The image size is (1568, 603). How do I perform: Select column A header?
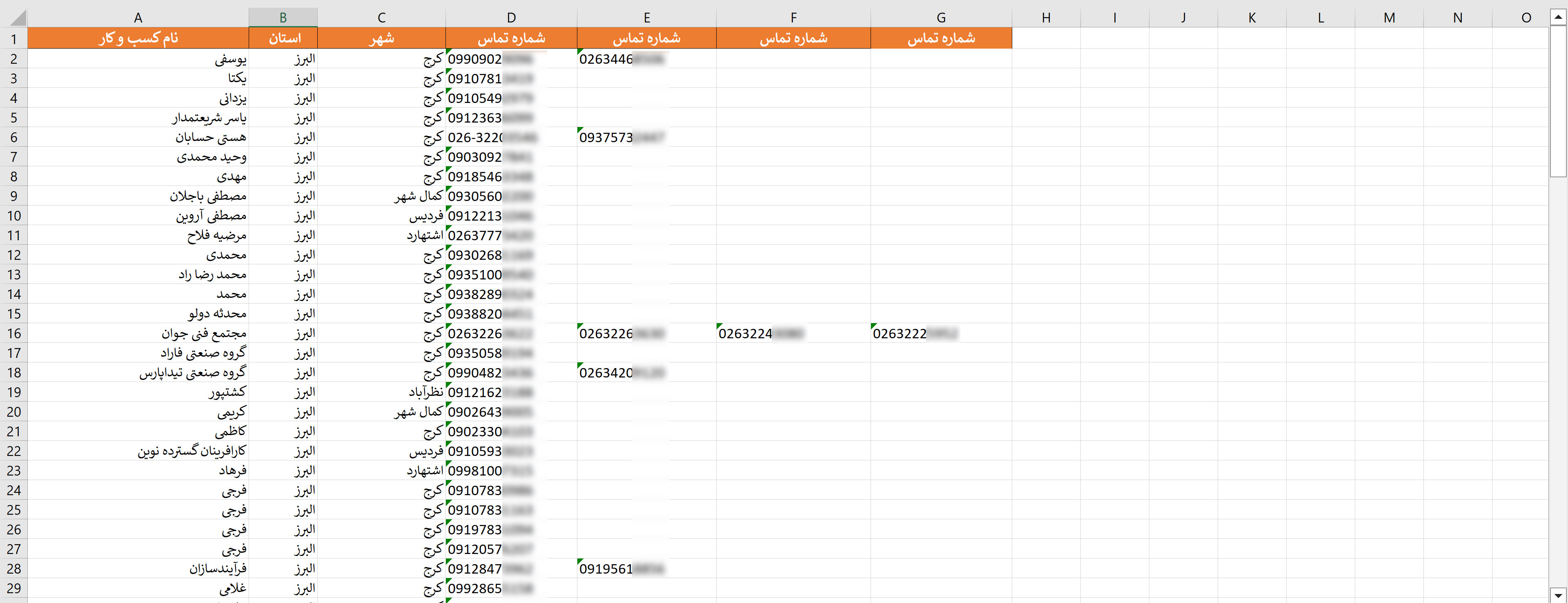pos(138,18)
